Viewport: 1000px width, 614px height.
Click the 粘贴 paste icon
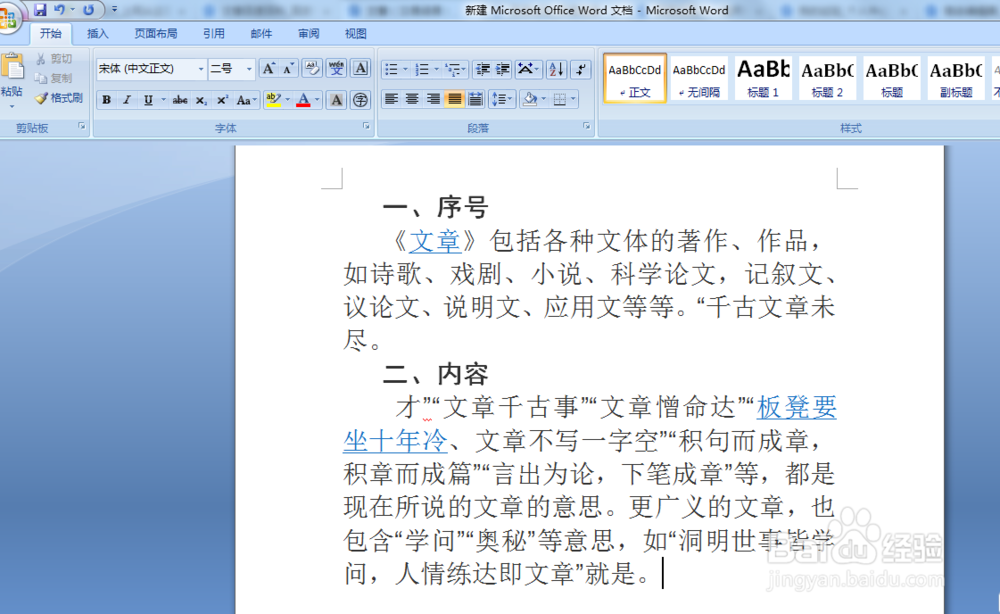tap(12, 68)
